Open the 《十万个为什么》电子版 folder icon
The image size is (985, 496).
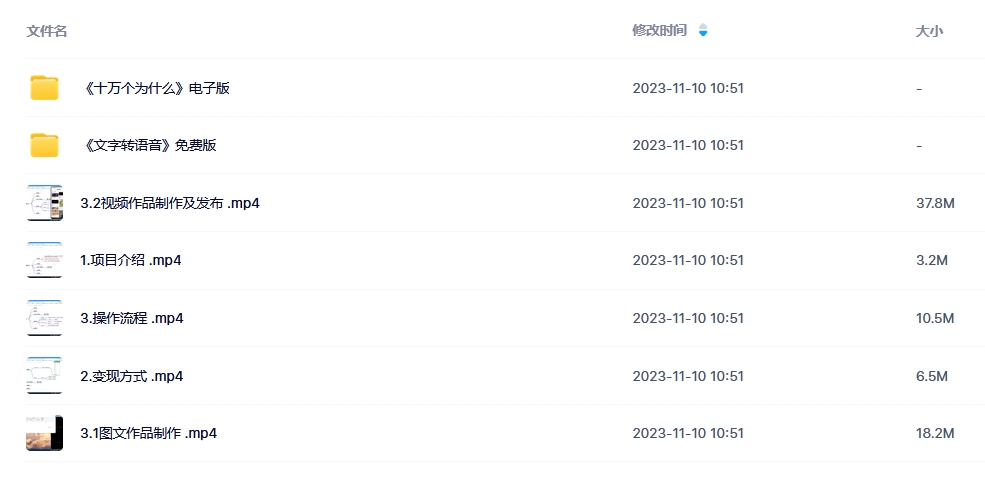[x=44, y=88]
